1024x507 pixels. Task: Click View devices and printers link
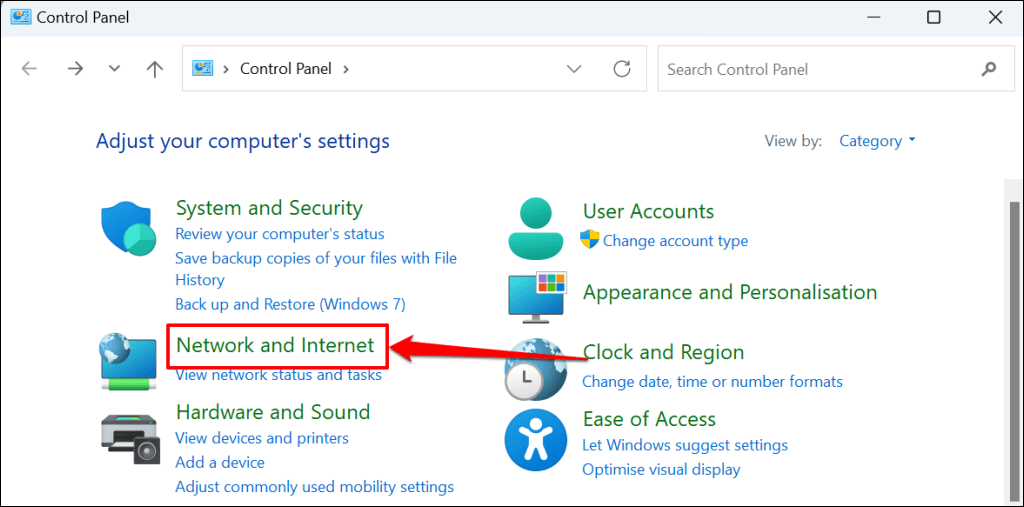262,438
